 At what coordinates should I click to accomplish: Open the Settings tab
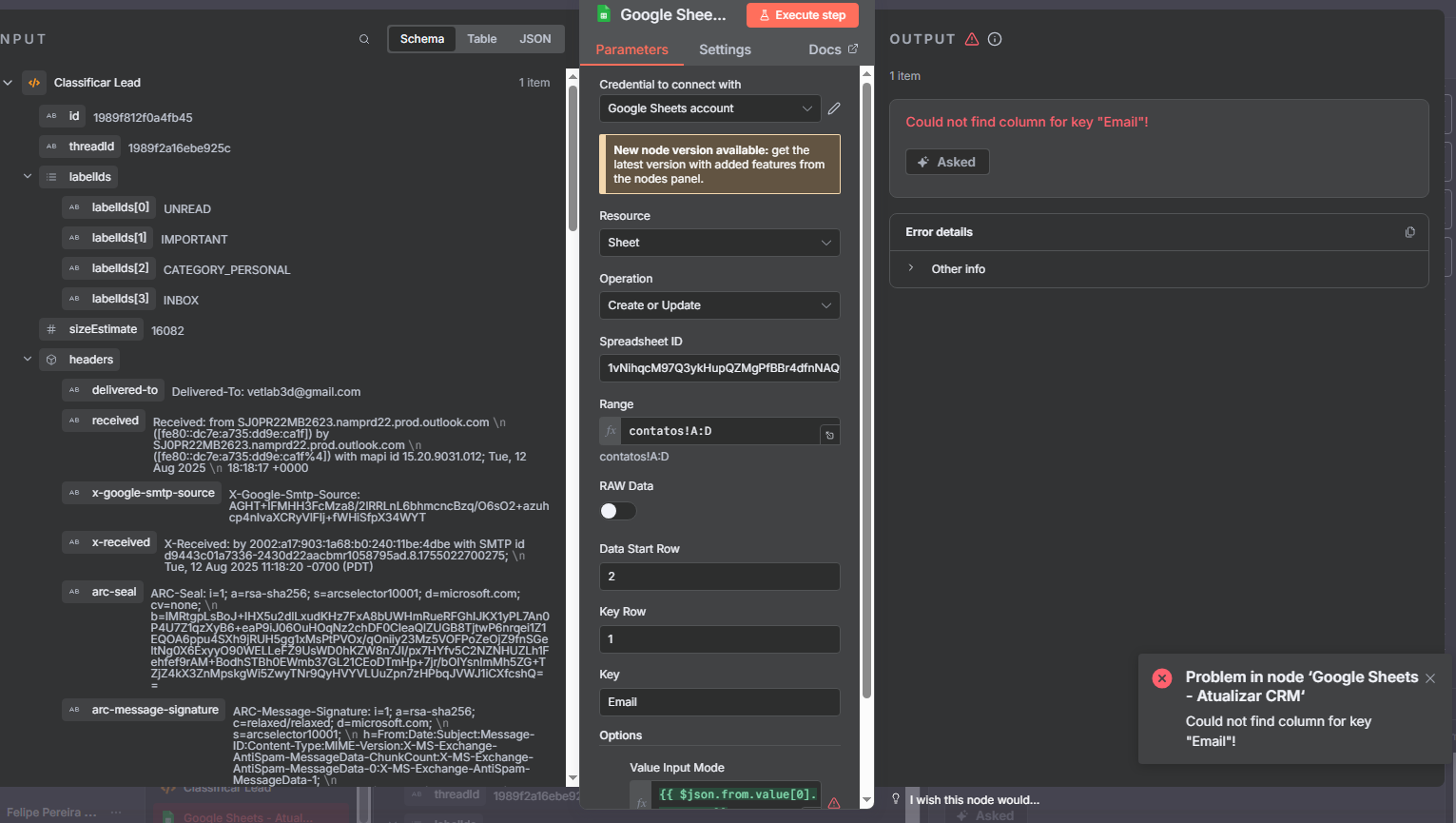tap(725, 49)
